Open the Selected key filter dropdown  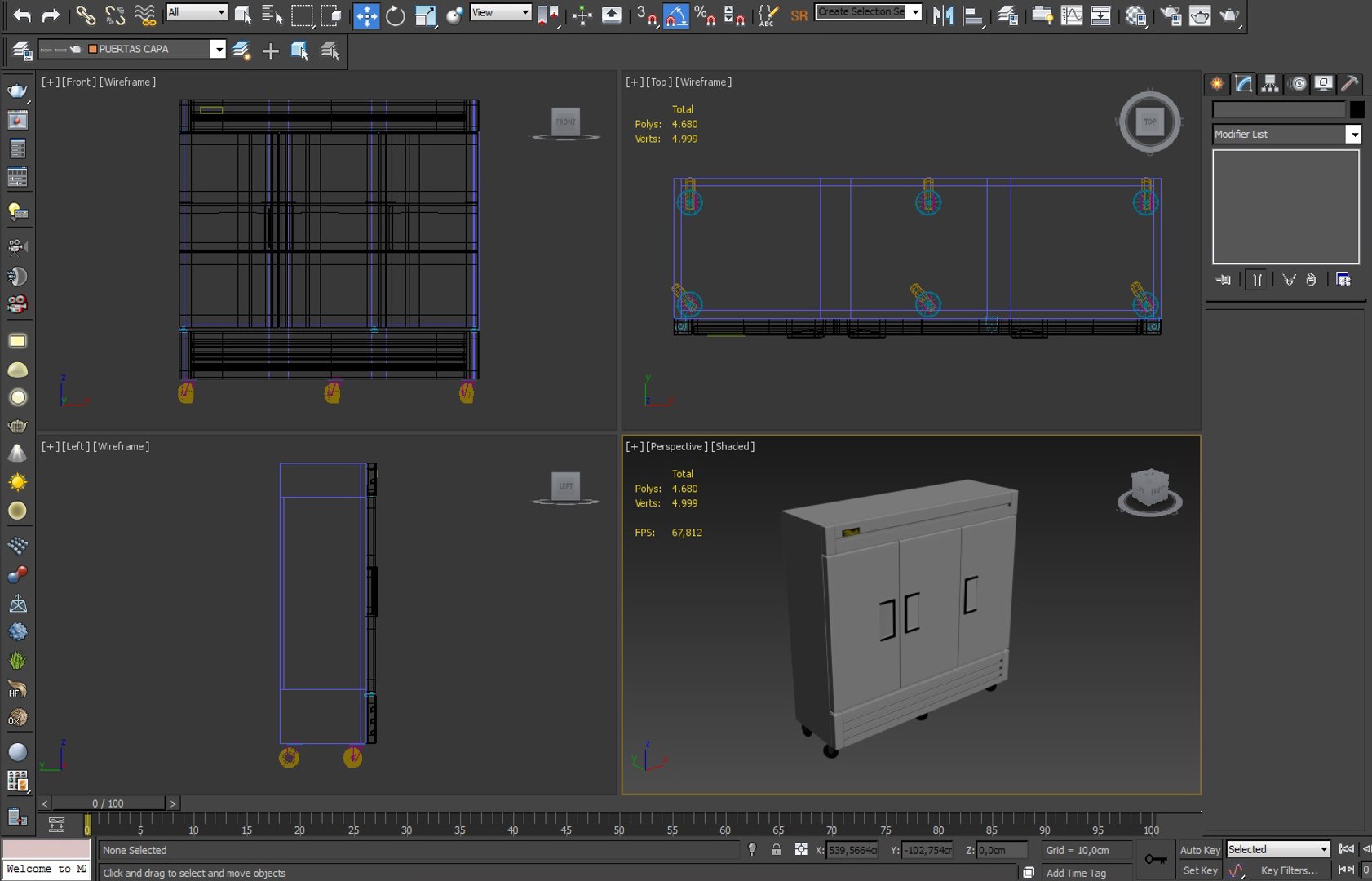pyautogui.click(x=1278, y=849)
